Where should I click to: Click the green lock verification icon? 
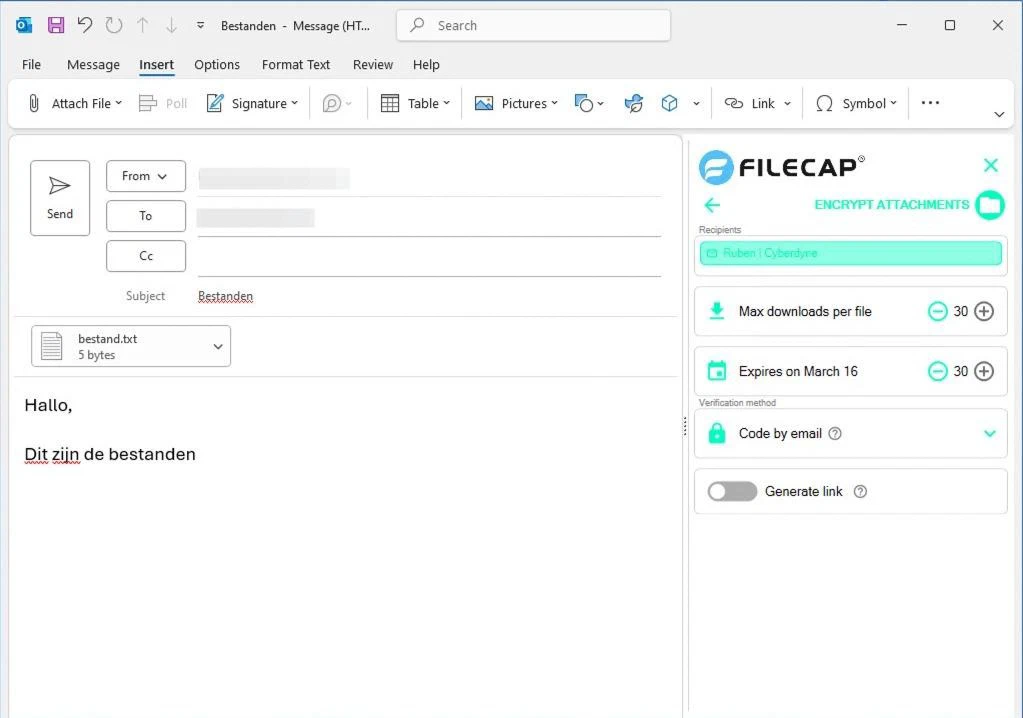coord(717,433)
